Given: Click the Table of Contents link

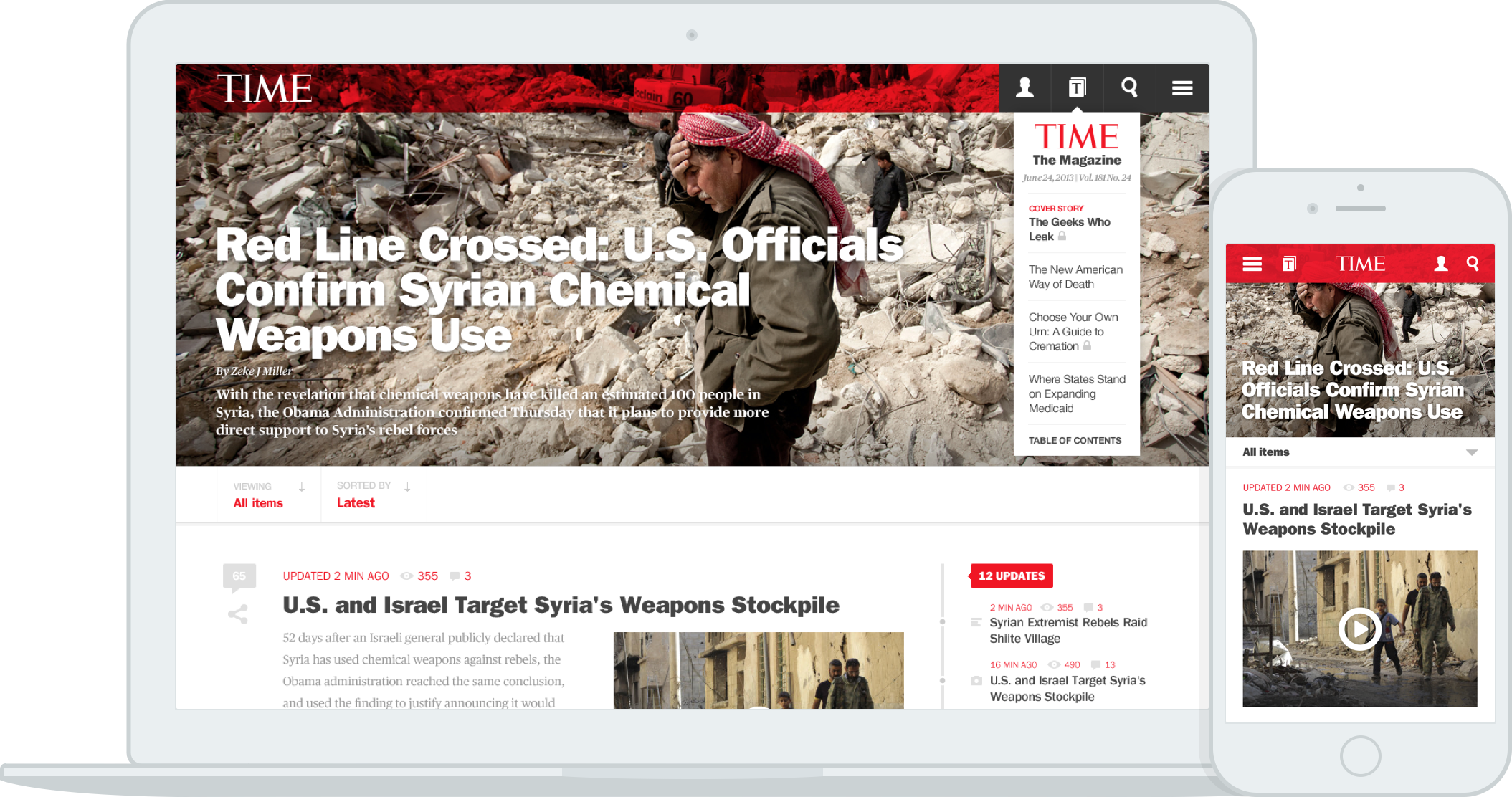Looking at the screenshot, I should click(1074, 440).
